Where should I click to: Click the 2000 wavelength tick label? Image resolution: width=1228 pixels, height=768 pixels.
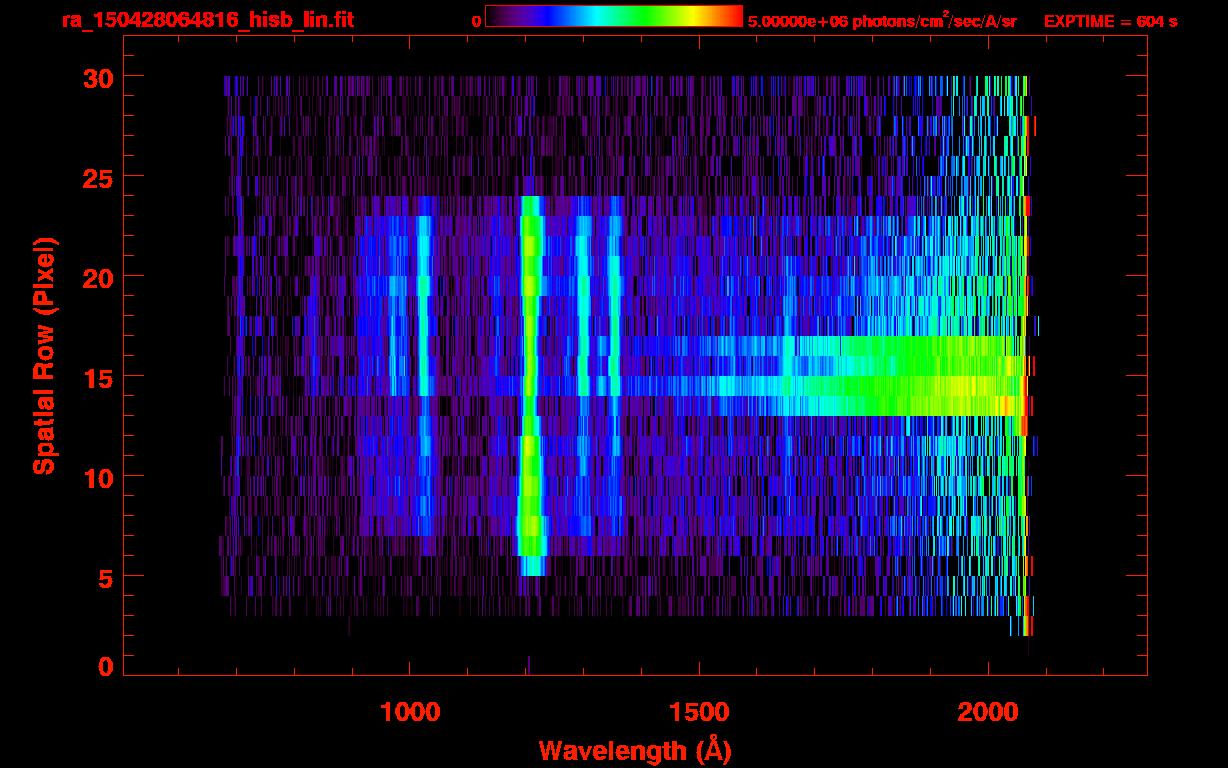987,712
